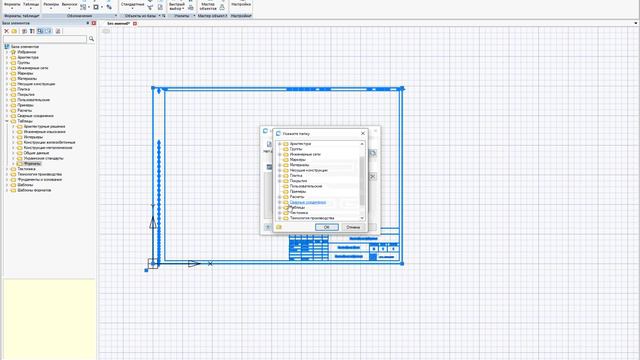Open the Быстрый выбор dropdown
The image size is (640, 360).
177,6
